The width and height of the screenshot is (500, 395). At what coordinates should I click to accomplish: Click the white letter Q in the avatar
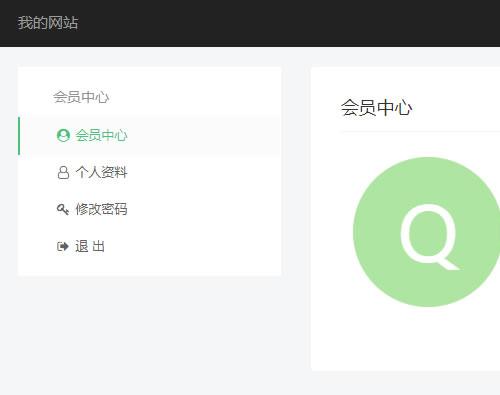point(429,237)
